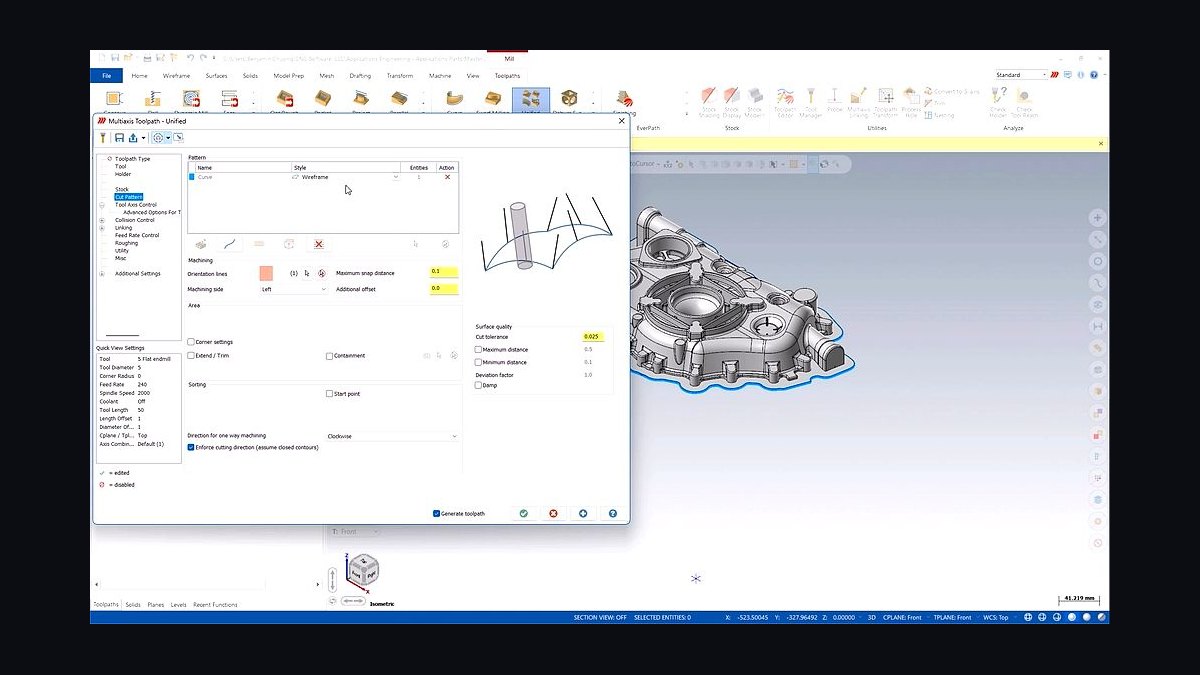
Task: Click the orientation lines color swatch
Action: tap(266, 273)
